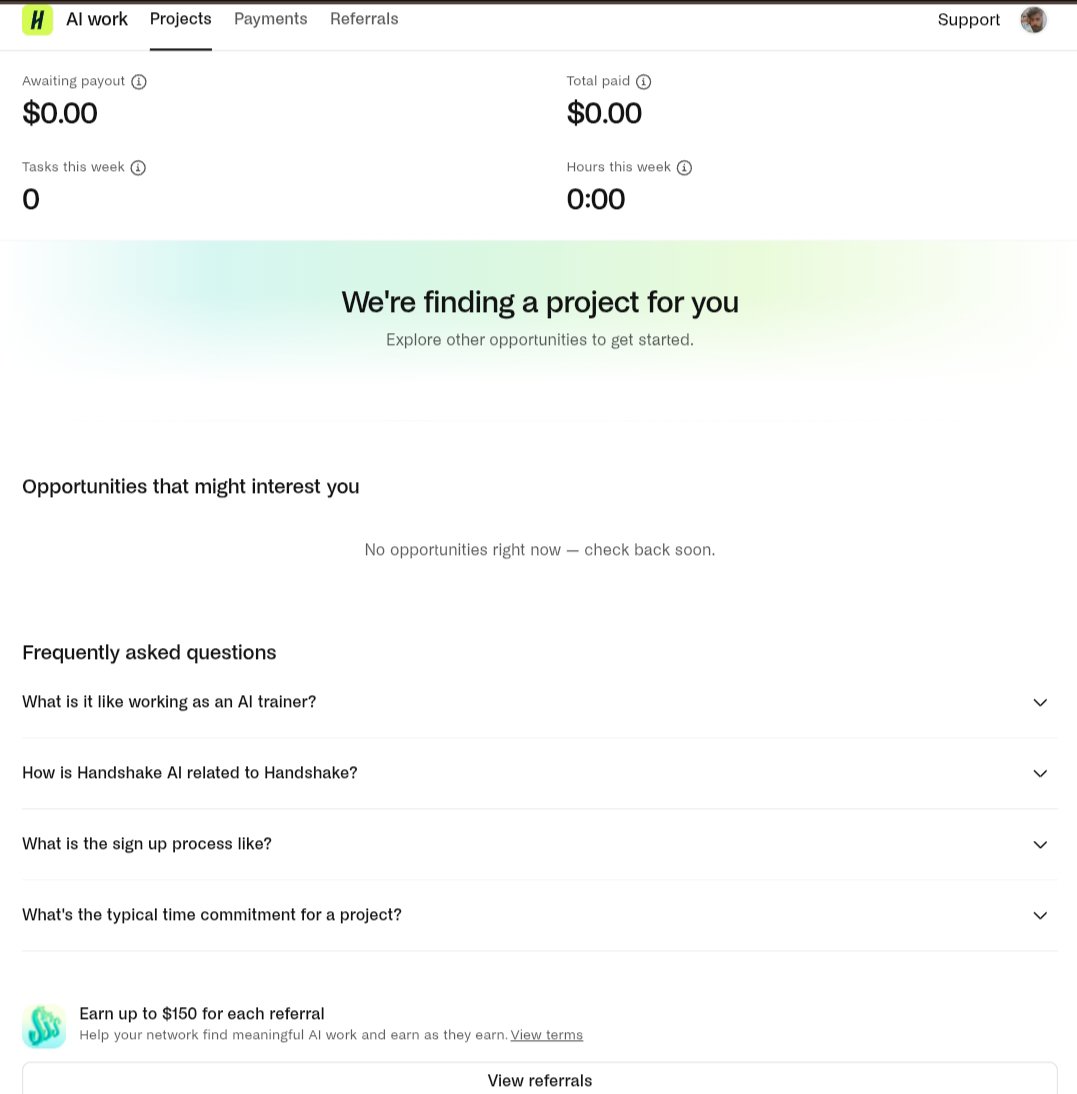Expand sign up process question chevron
Screen dimensions: 1077x1094
(x=1039, y=845)
